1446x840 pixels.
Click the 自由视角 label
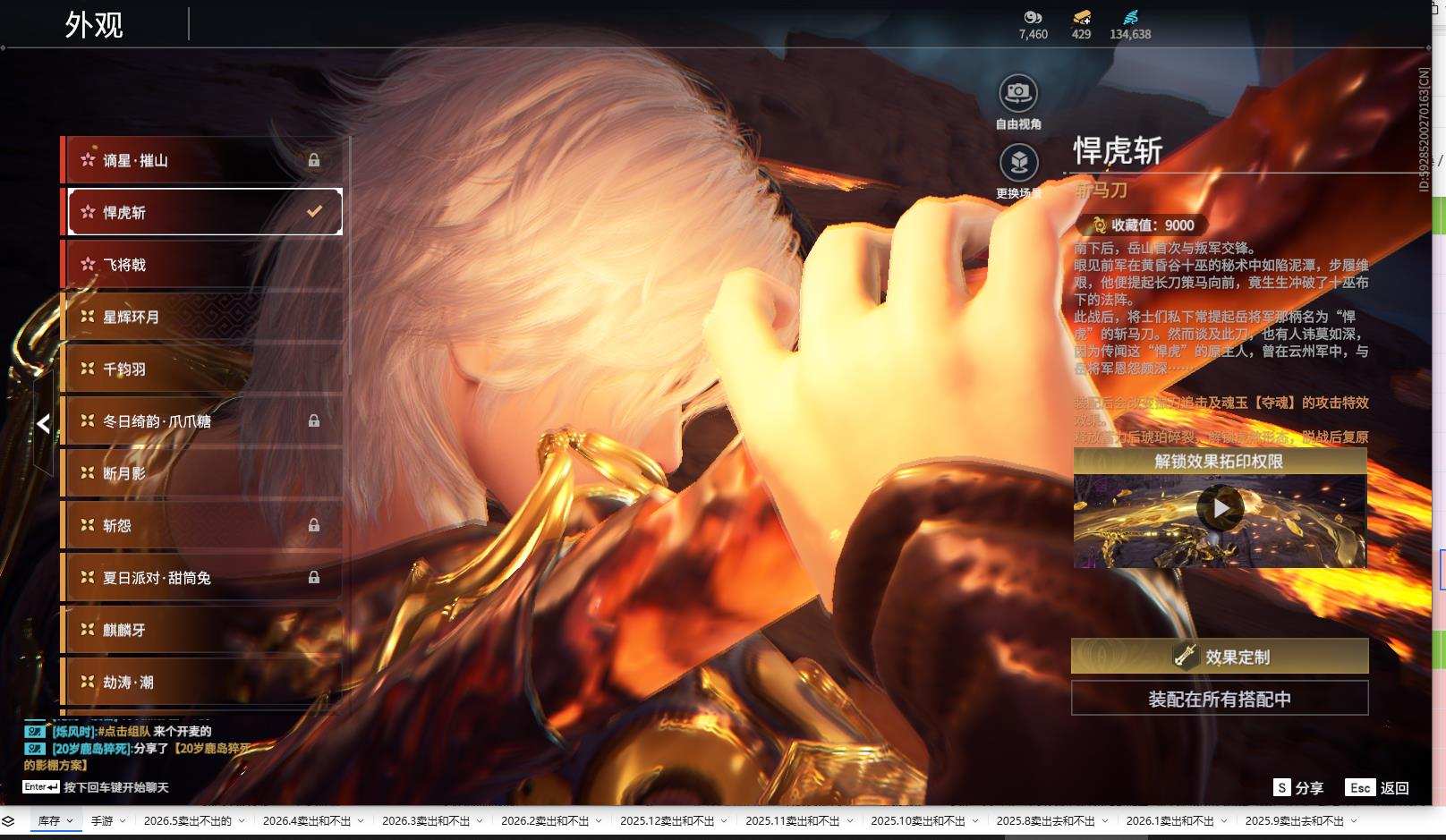(1018, 124)
